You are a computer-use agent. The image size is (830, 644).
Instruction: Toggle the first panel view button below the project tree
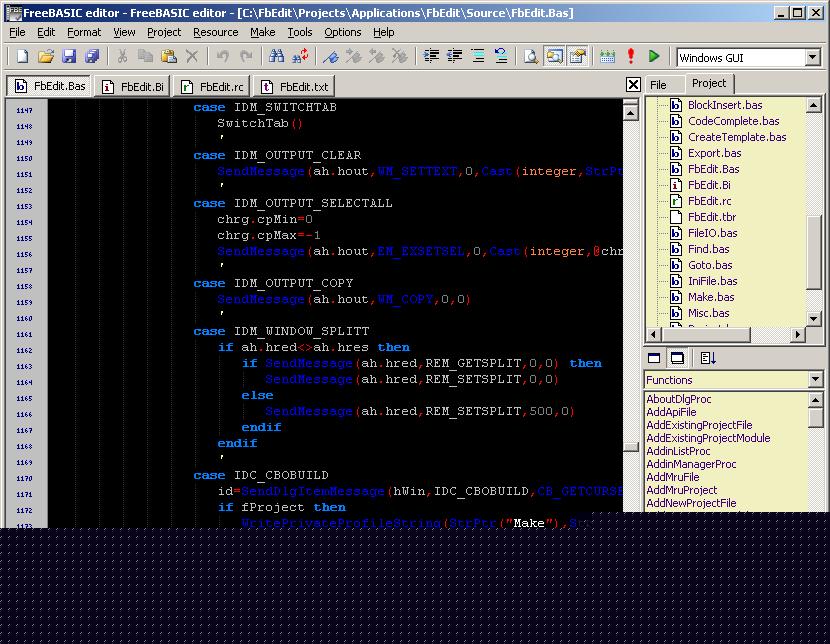(655, 358)
